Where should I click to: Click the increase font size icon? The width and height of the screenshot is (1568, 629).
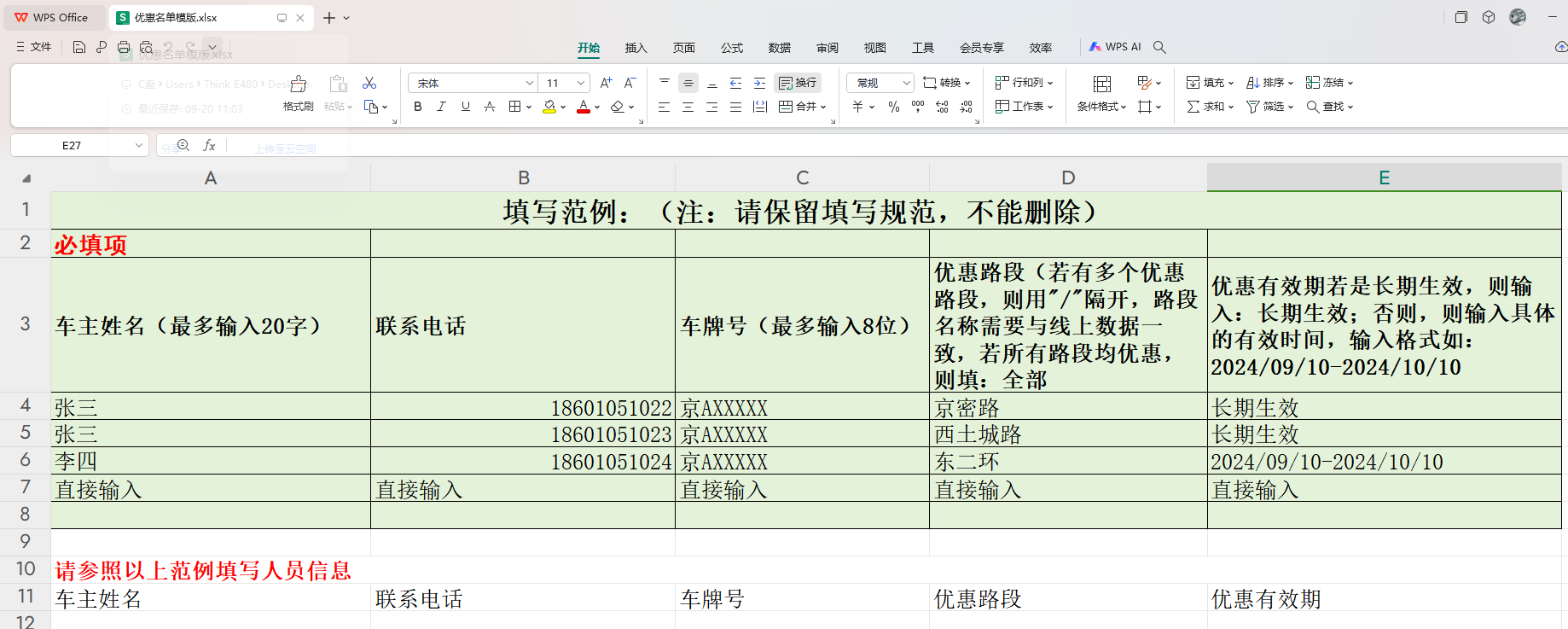pos(606,83)
